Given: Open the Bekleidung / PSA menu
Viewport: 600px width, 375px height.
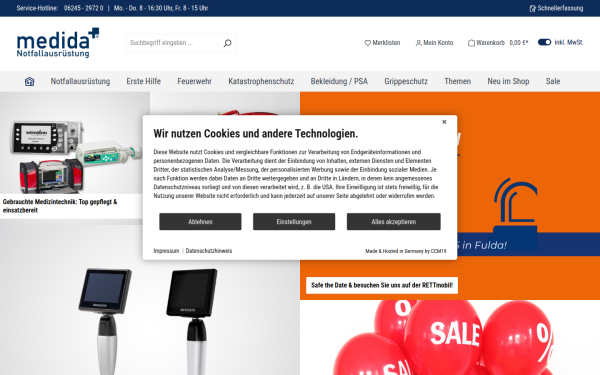Looking at the screenshot, I should [x=339, y=81].
